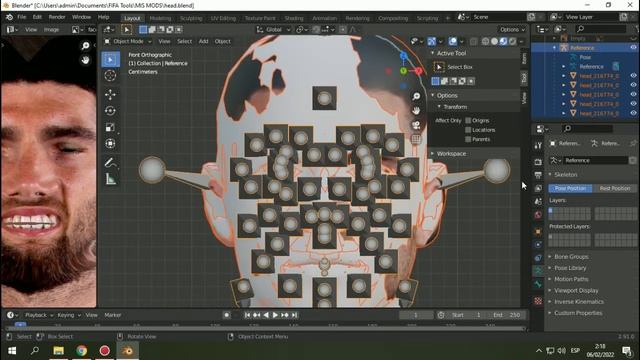Viewport: 640px width, 360px height.
Task: Toggle camera view icon in viewport
Action: pos(416,125)
